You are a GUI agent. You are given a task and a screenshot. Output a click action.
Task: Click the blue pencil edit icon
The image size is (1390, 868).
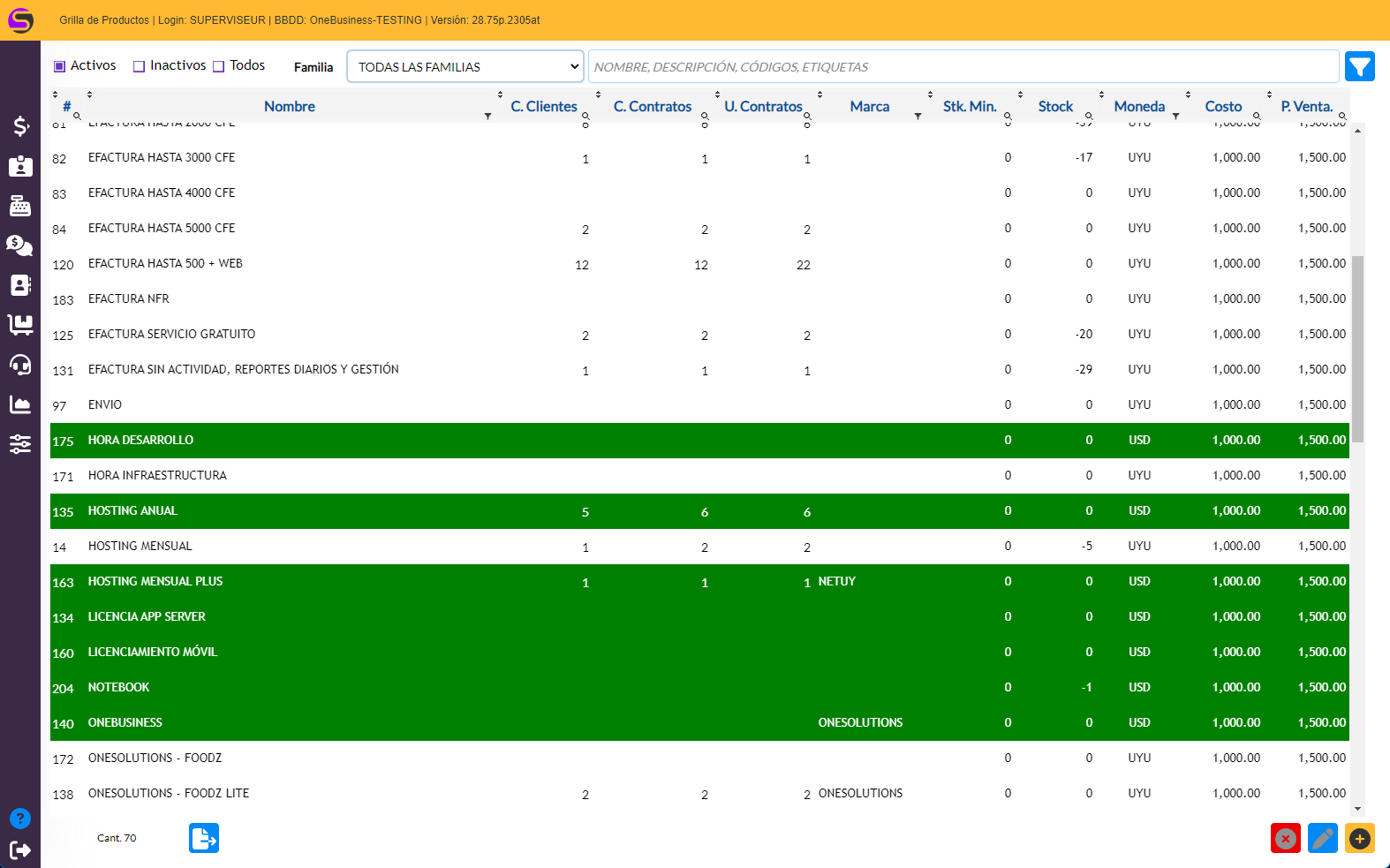(x=1322, y=838)
